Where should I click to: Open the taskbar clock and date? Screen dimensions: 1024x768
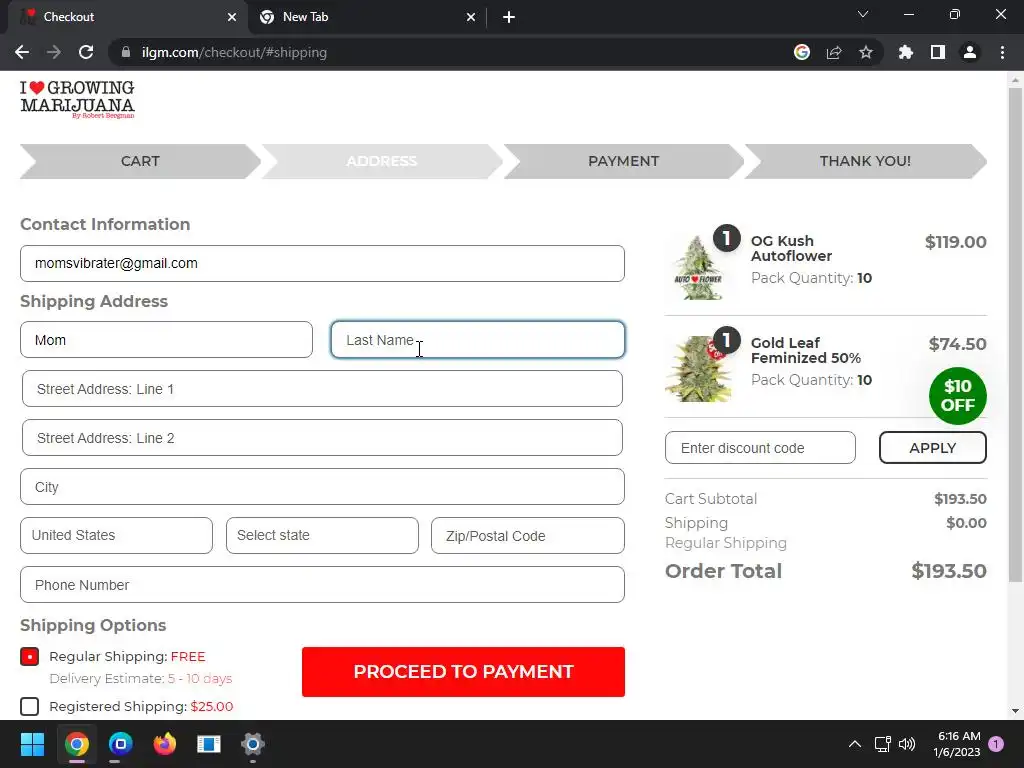coord(957,744)
